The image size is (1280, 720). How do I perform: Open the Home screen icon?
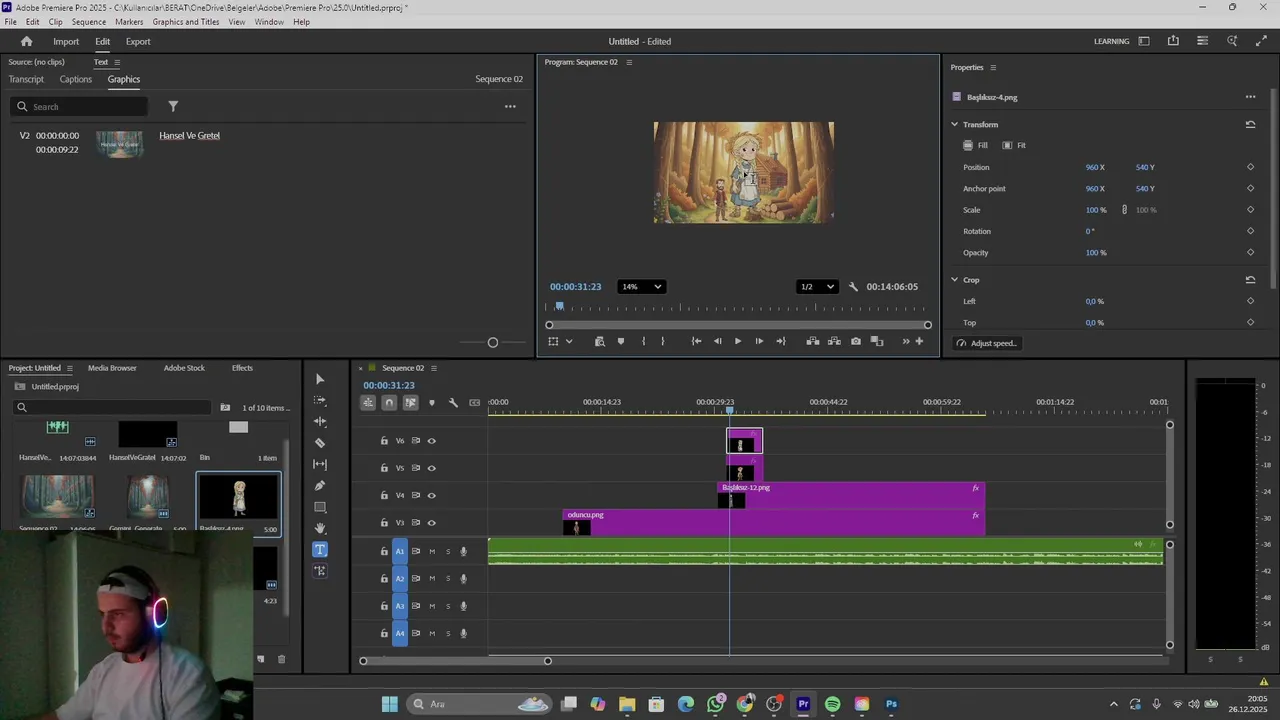(27, 41)
